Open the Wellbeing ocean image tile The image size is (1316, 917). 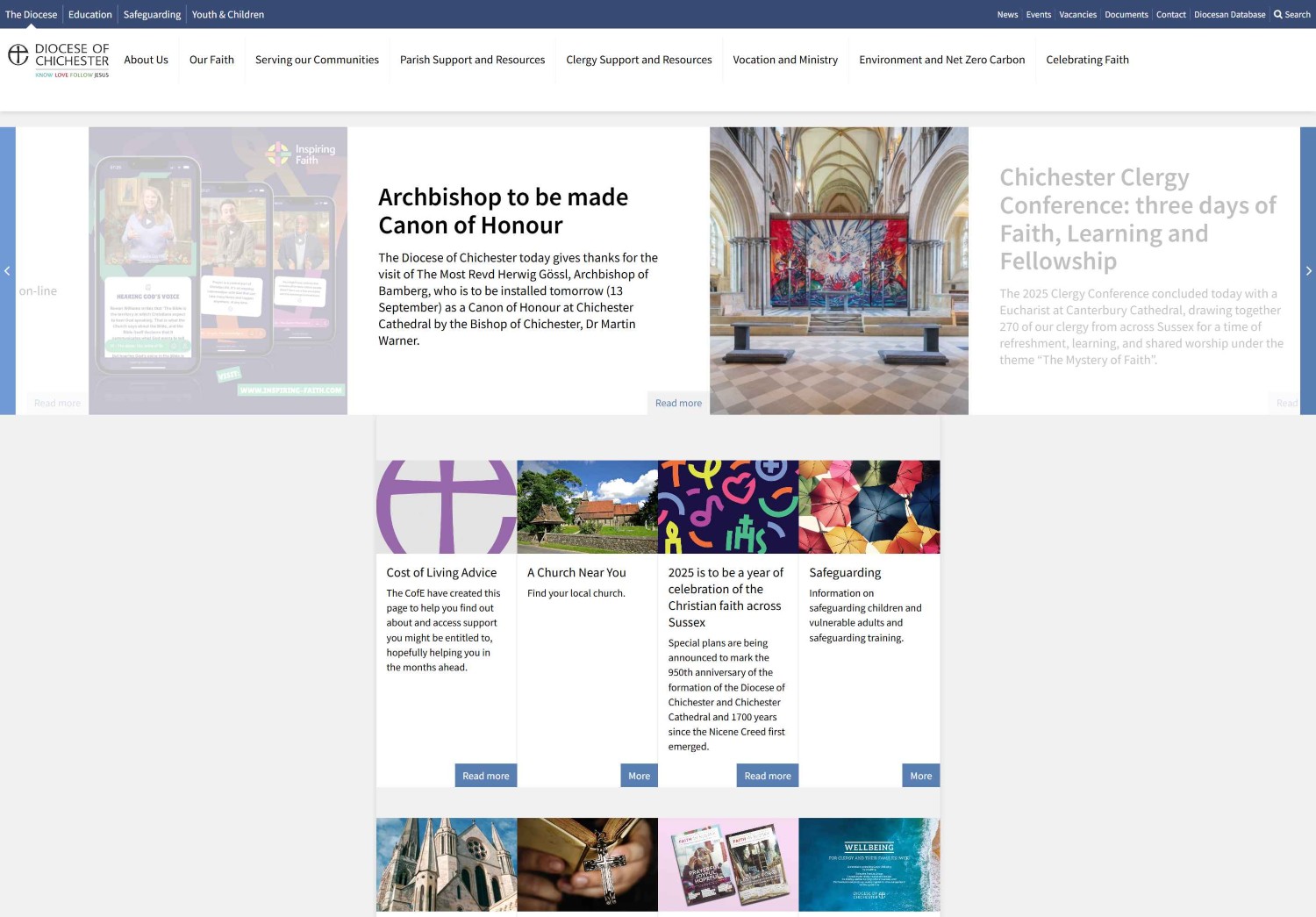[x=869, y=864]
